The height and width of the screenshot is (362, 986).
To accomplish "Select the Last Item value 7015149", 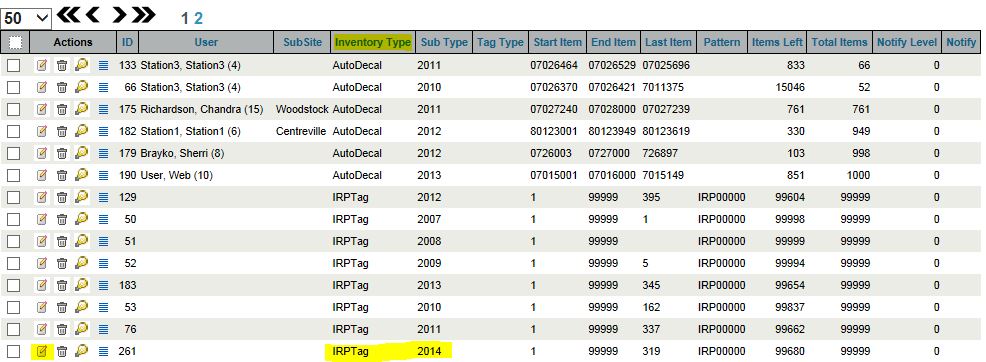I will click(x=663, y=175).
